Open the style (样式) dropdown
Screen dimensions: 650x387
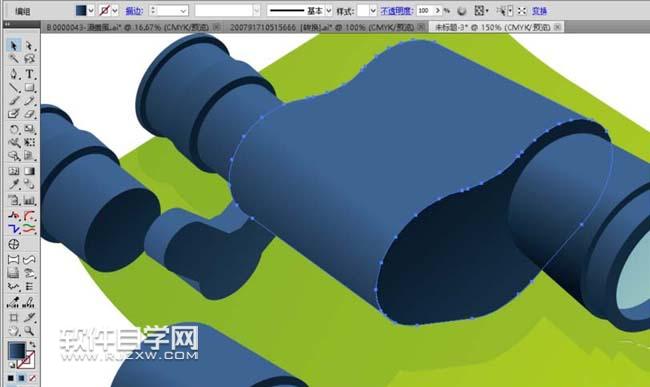(x=373, y=11)
